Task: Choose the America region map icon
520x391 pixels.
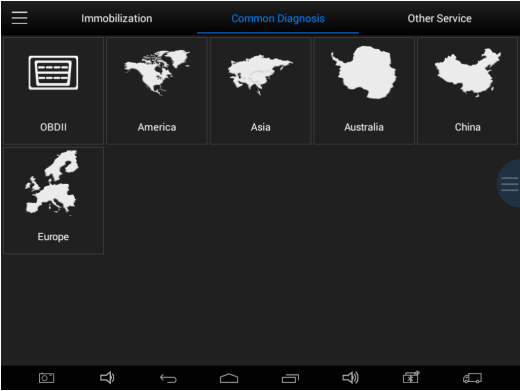Action: 157,72
